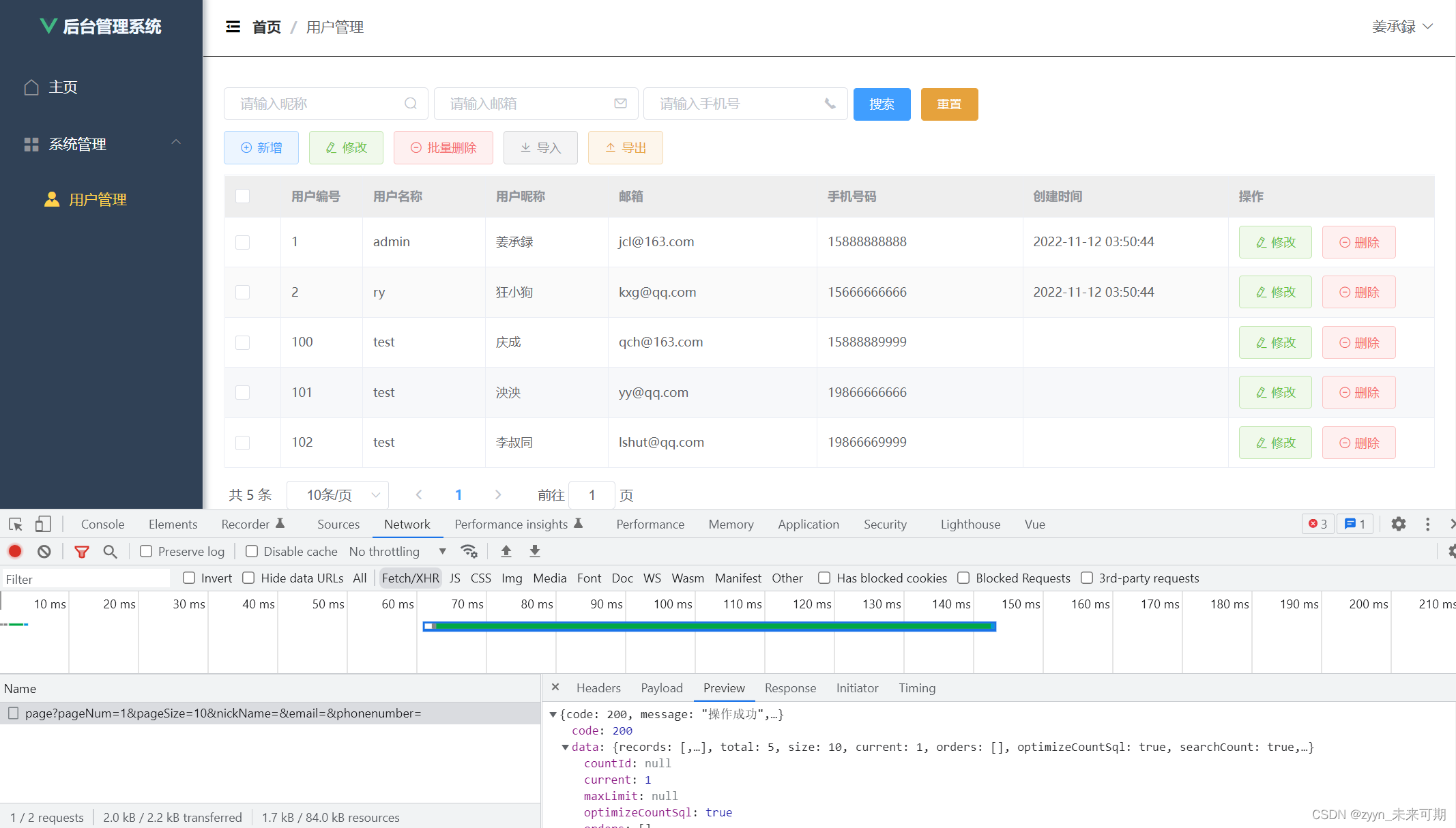
Task: Toggle the device toolbar icon
Action: coord(43,524)
